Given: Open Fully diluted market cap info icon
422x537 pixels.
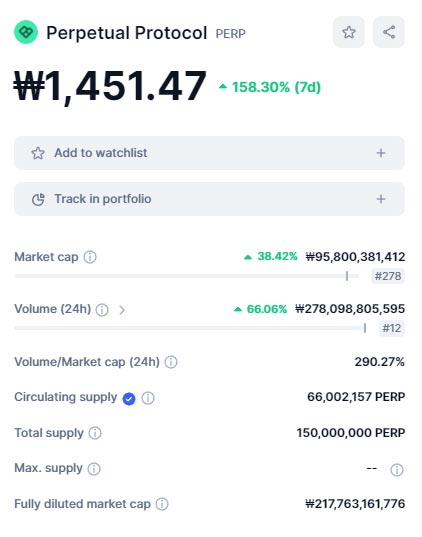Looking at the screenshot, I should tap(162, 504).
